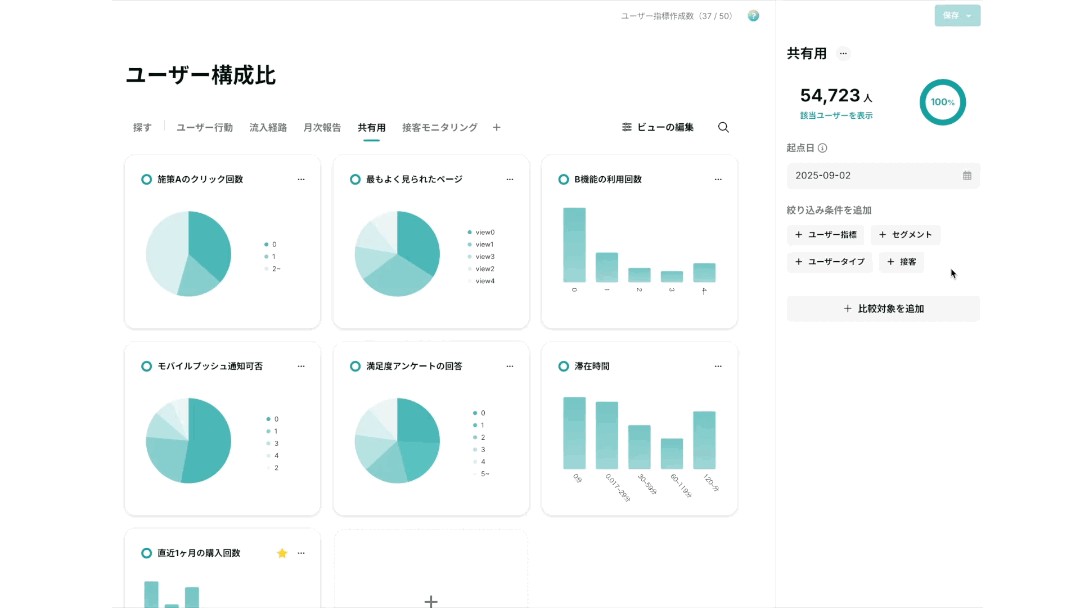
Task: Click the info icon beside 起点日
Action: (x=822, y=148)
